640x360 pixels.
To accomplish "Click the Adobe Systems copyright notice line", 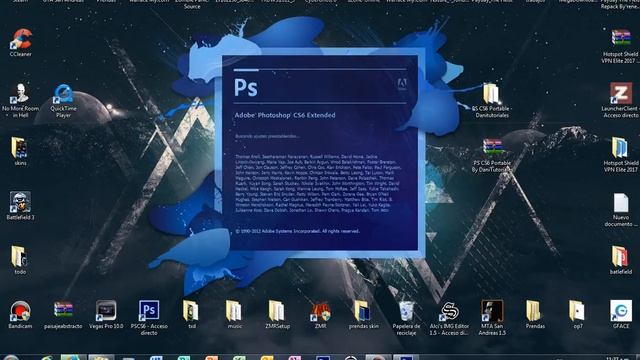I will [298, 231].
